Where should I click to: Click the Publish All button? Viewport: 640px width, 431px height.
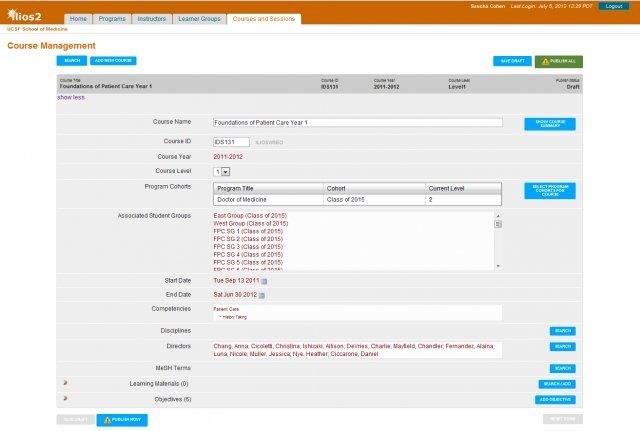coord(559,62)
